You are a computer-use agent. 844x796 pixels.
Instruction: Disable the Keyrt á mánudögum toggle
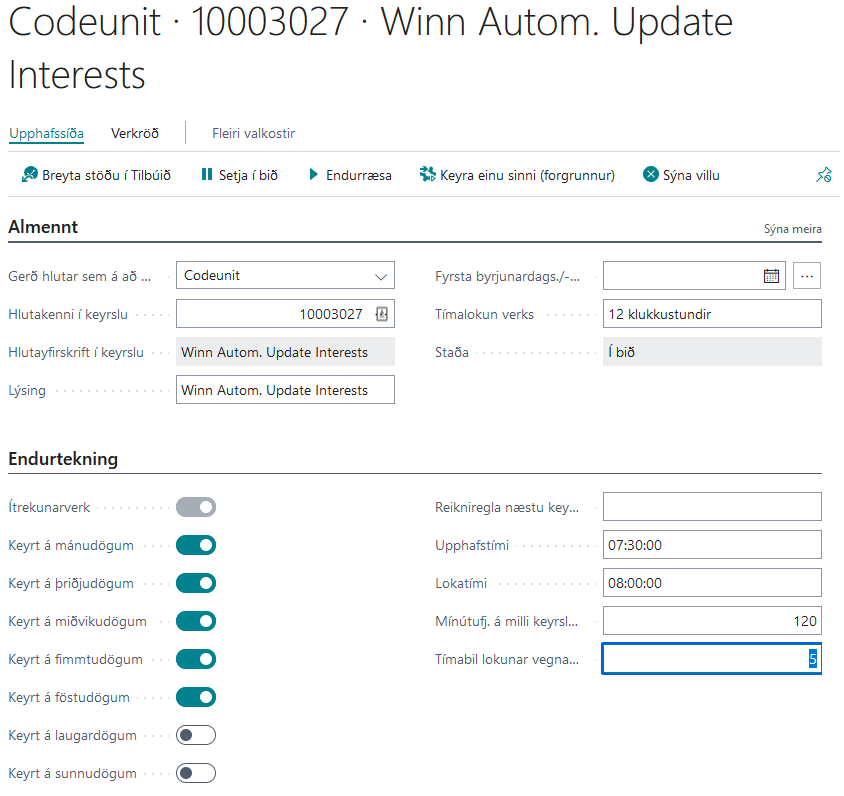coord(196,545)
